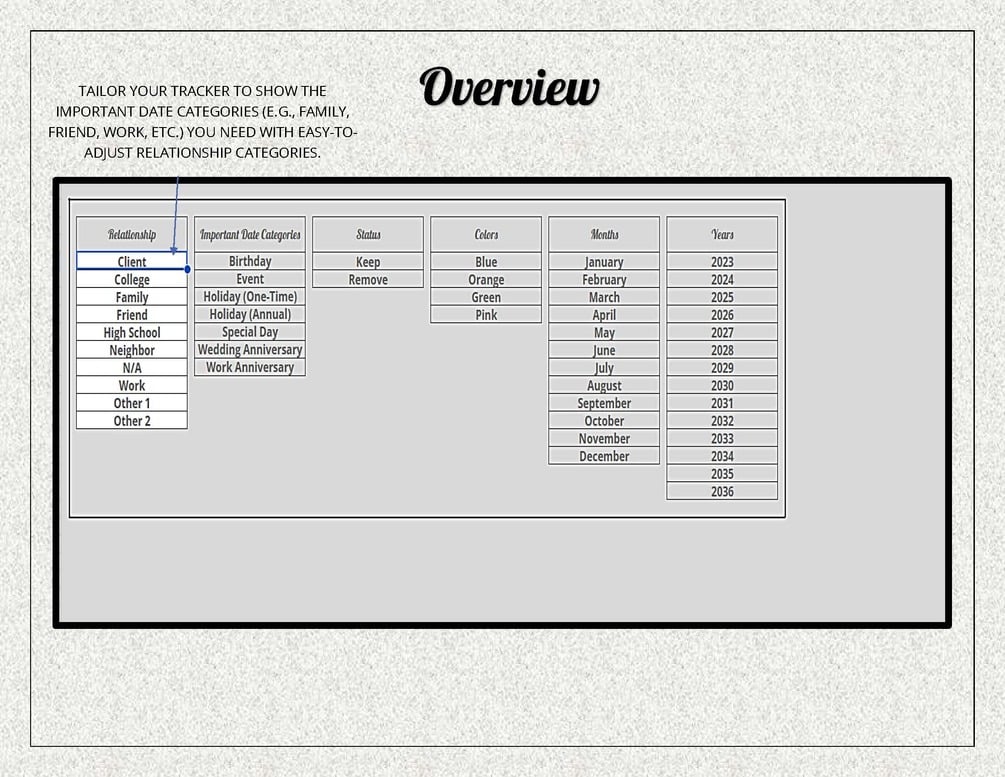The image size is (1005, 777).
Task: Click the Important Date Categories header
Action: click(x=250, y=234)
